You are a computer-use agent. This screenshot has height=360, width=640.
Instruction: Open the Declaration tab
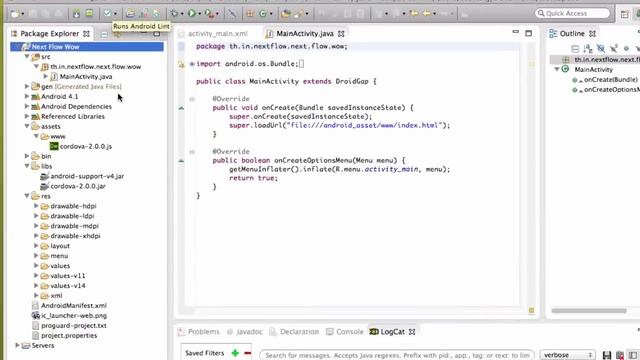click(294, 332)
